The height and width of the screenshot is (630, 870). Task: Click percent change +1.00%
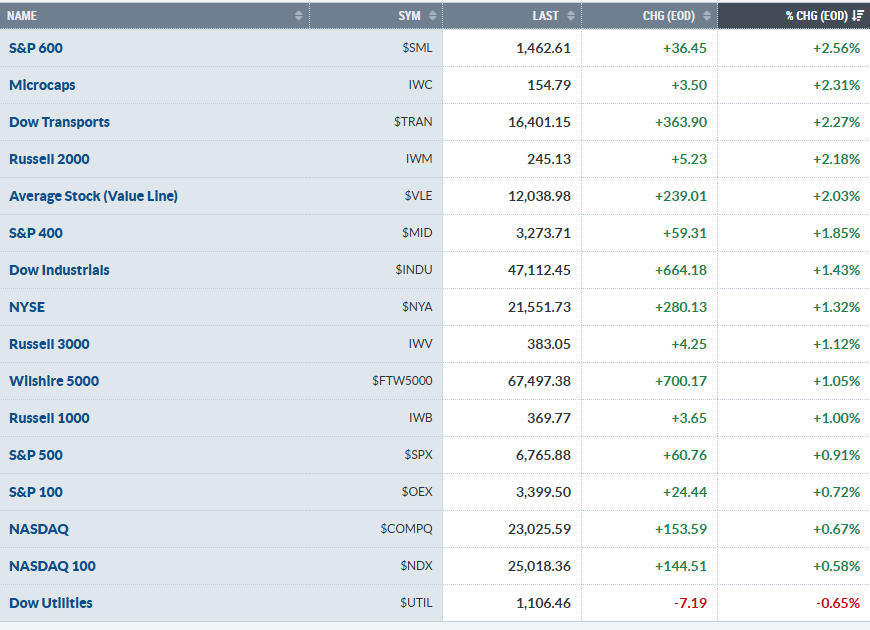pos(836,418)
